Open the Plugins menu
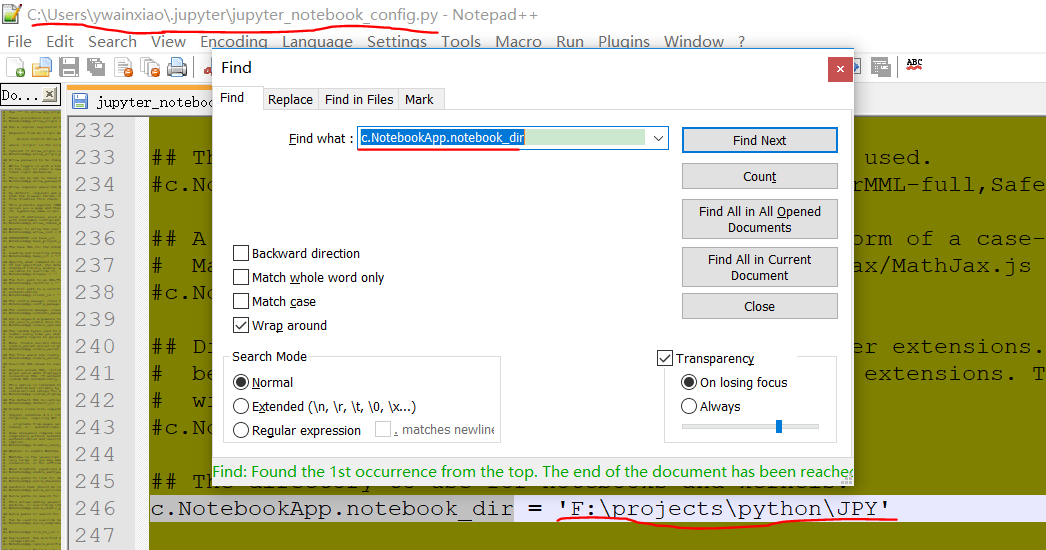1046x550 pixels. pyautogui.click(x=624, y=41)
